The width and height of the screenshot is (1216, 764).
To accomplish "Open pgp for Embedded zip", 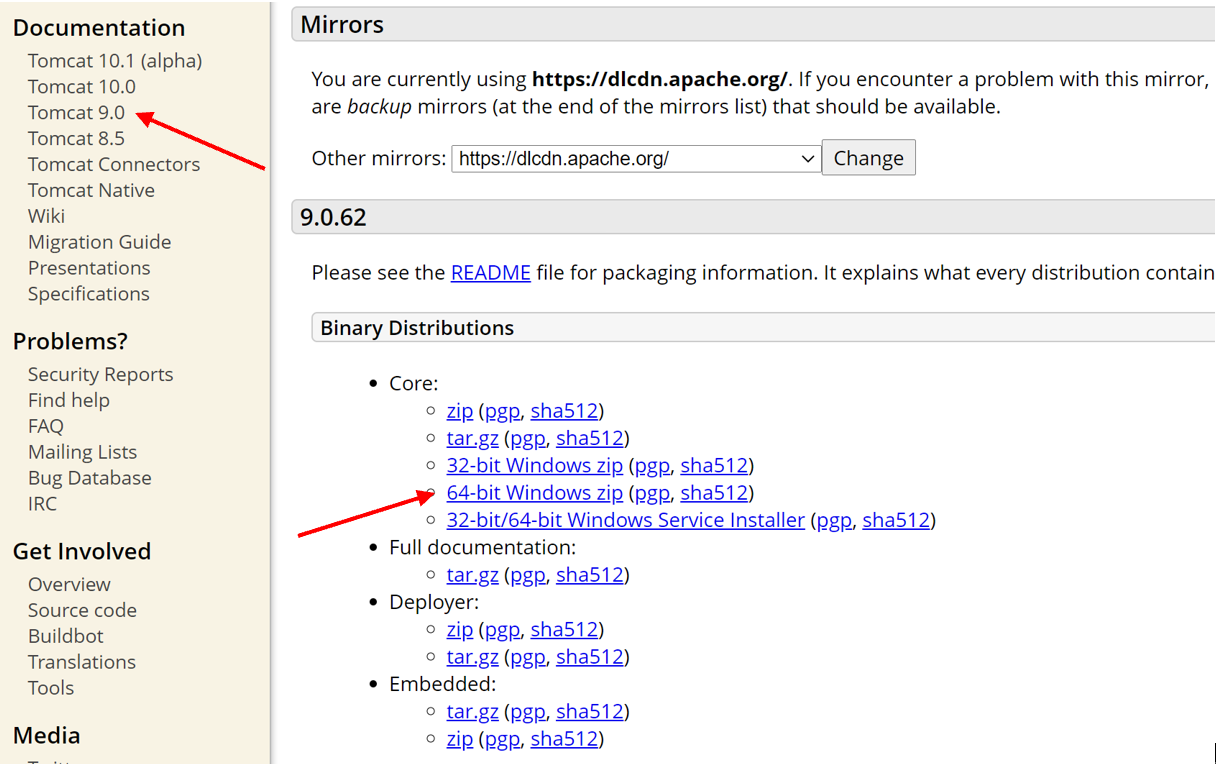I will [502, 739].
